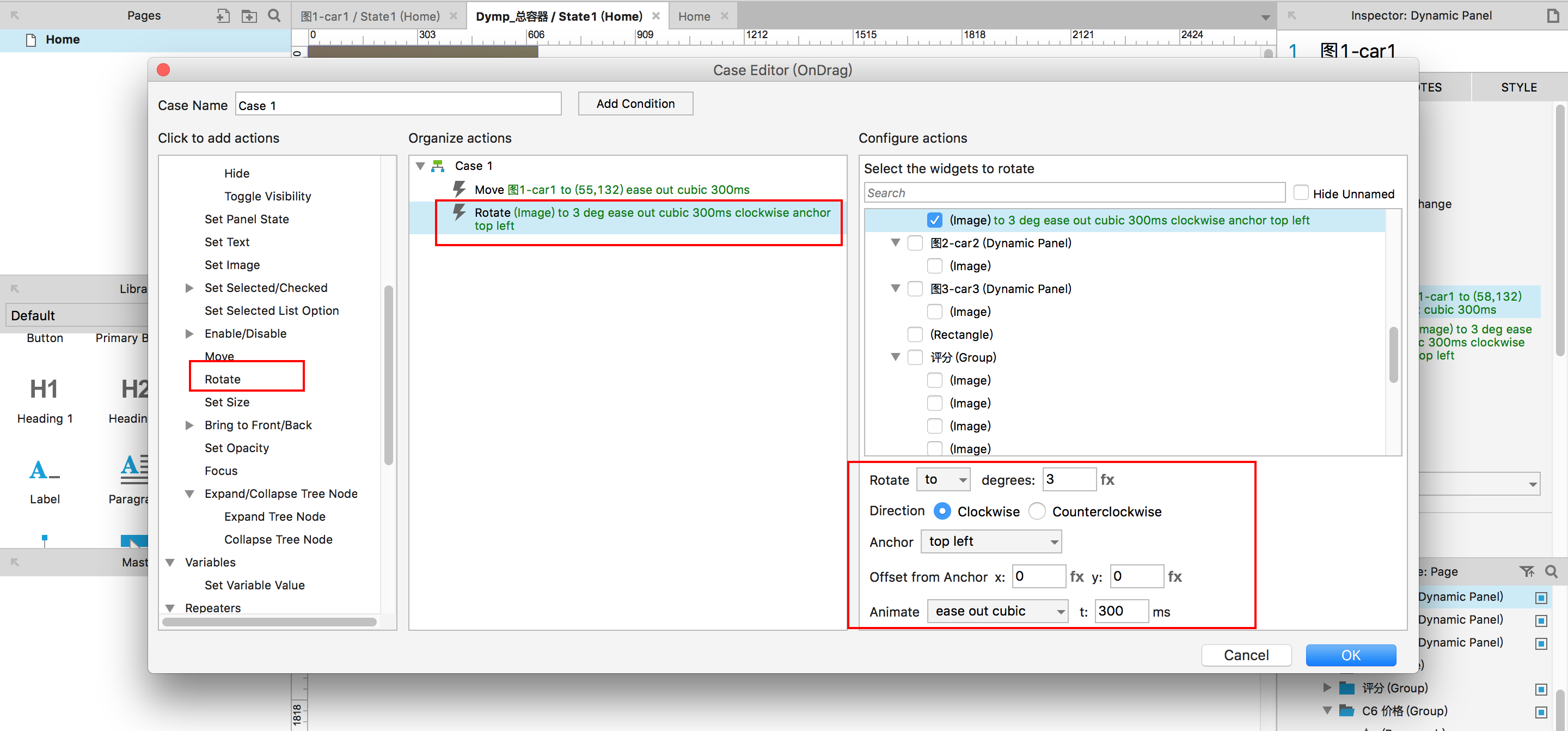Viewport: 1568px width, 731px height.
Task: Switch to the Home tab
Action: [694, 16]
